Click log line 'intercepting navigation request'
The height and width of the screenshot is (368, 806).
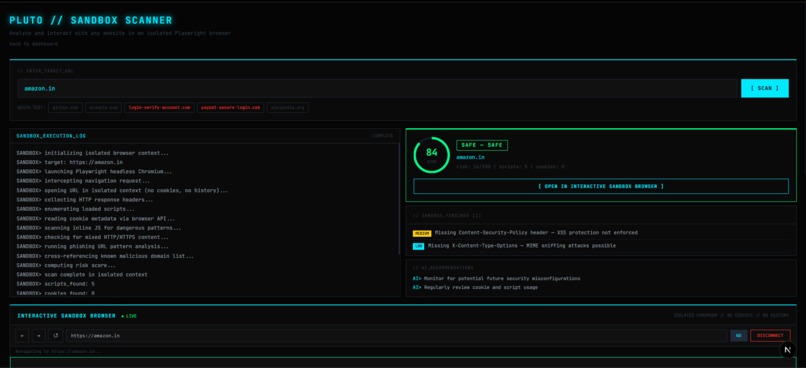click(83, 181)
